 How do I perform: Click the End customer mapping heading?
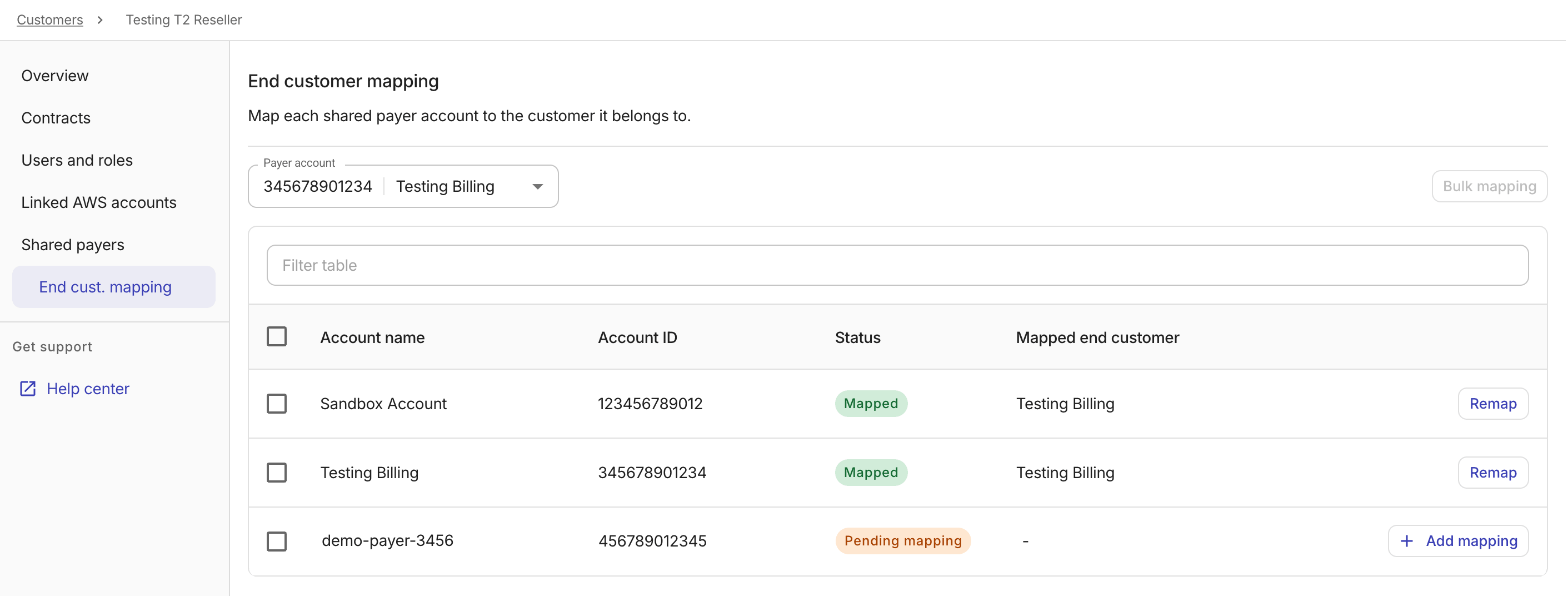point(343,81)
